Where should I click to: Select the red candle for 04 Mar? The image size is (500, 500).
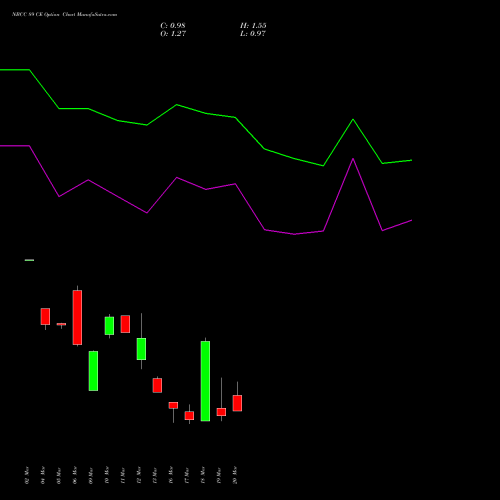click(45, 316)
